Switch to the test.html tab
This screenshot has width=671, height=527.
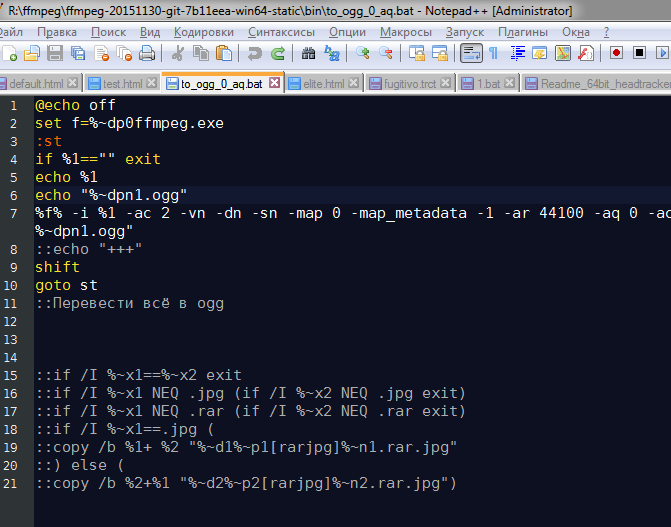122,83
